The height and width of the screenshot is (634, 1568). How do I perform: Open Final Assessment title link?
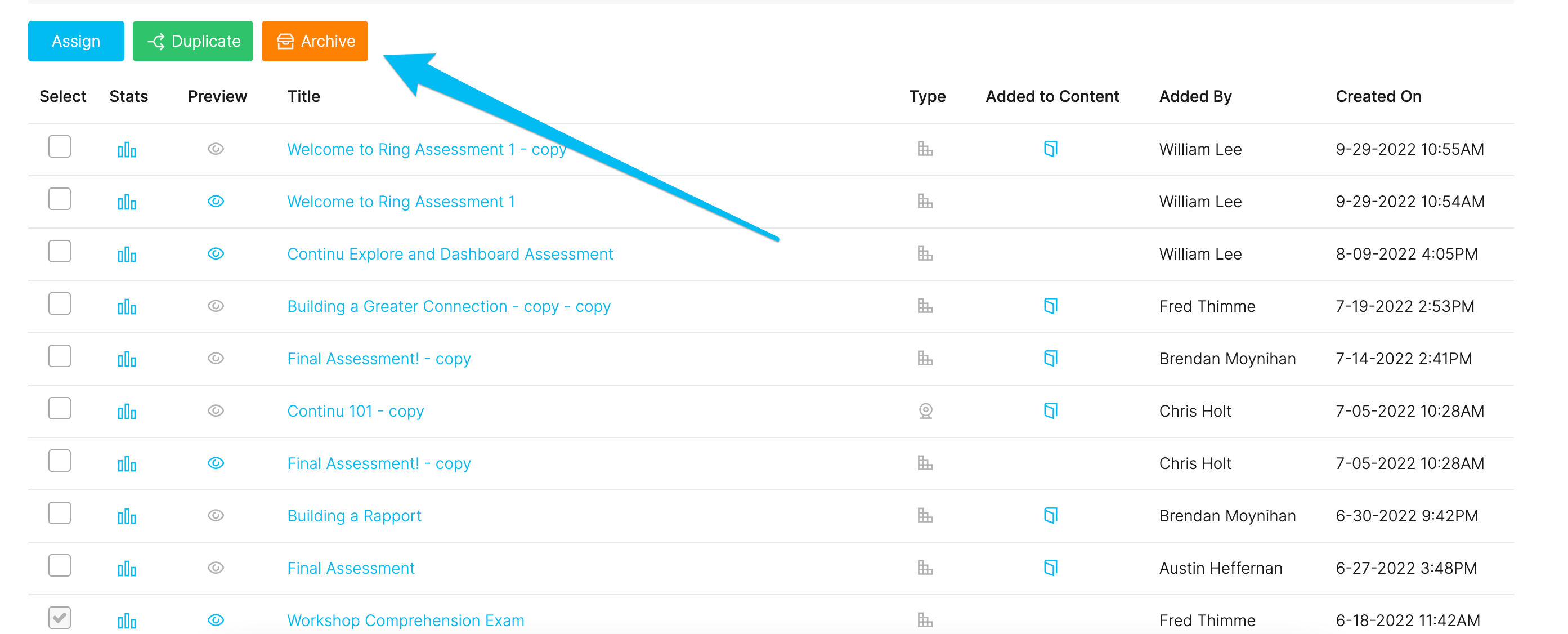point(351,568)
